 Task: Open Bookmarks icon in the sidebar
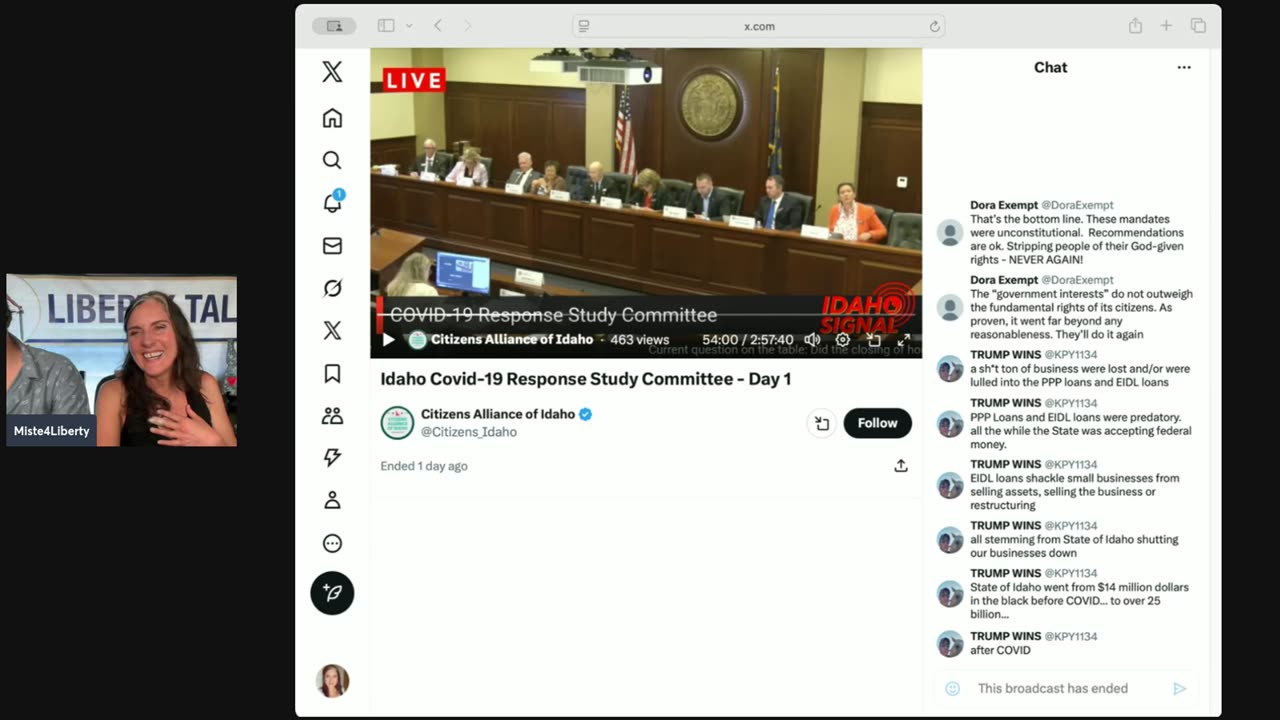pos(332,373)
